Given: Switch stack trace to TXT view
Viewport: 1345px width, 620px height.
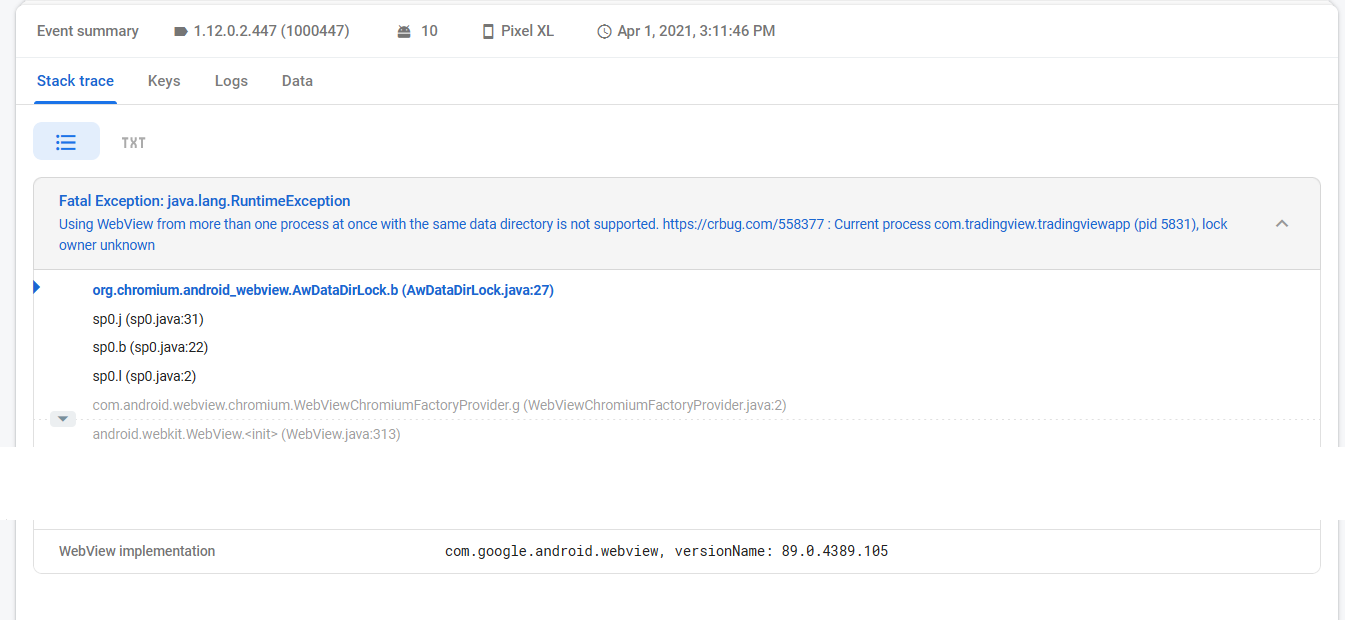Looking at the screenshot, I should click(134, 143).
